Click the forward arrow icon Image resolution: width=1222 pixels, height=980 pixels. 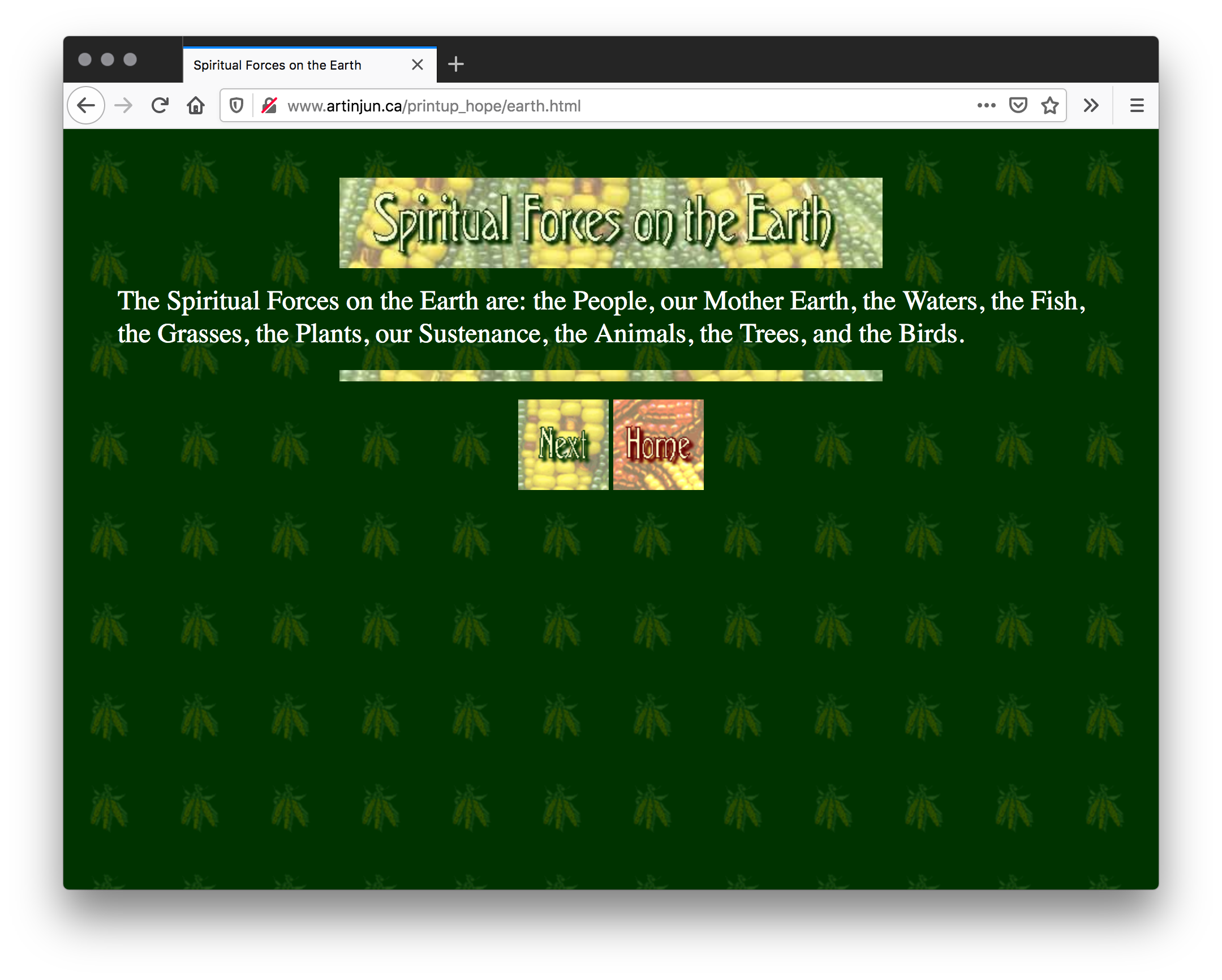[x=125, y=106]
